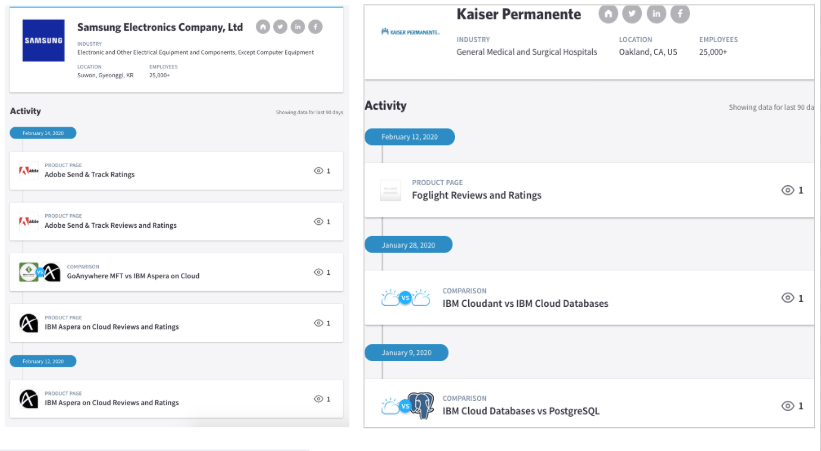Select Samsung's February 12, 2020 date marker
The image size is (821, 451).
pyautogui.click(x=43, y=361)
